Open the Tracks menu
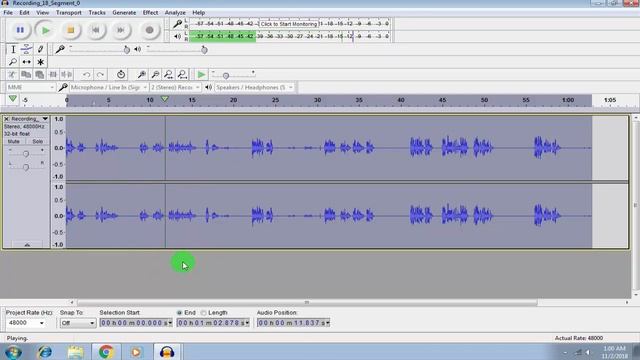The height and width of the screenshot is (360, 640). [x=97, y=13]
